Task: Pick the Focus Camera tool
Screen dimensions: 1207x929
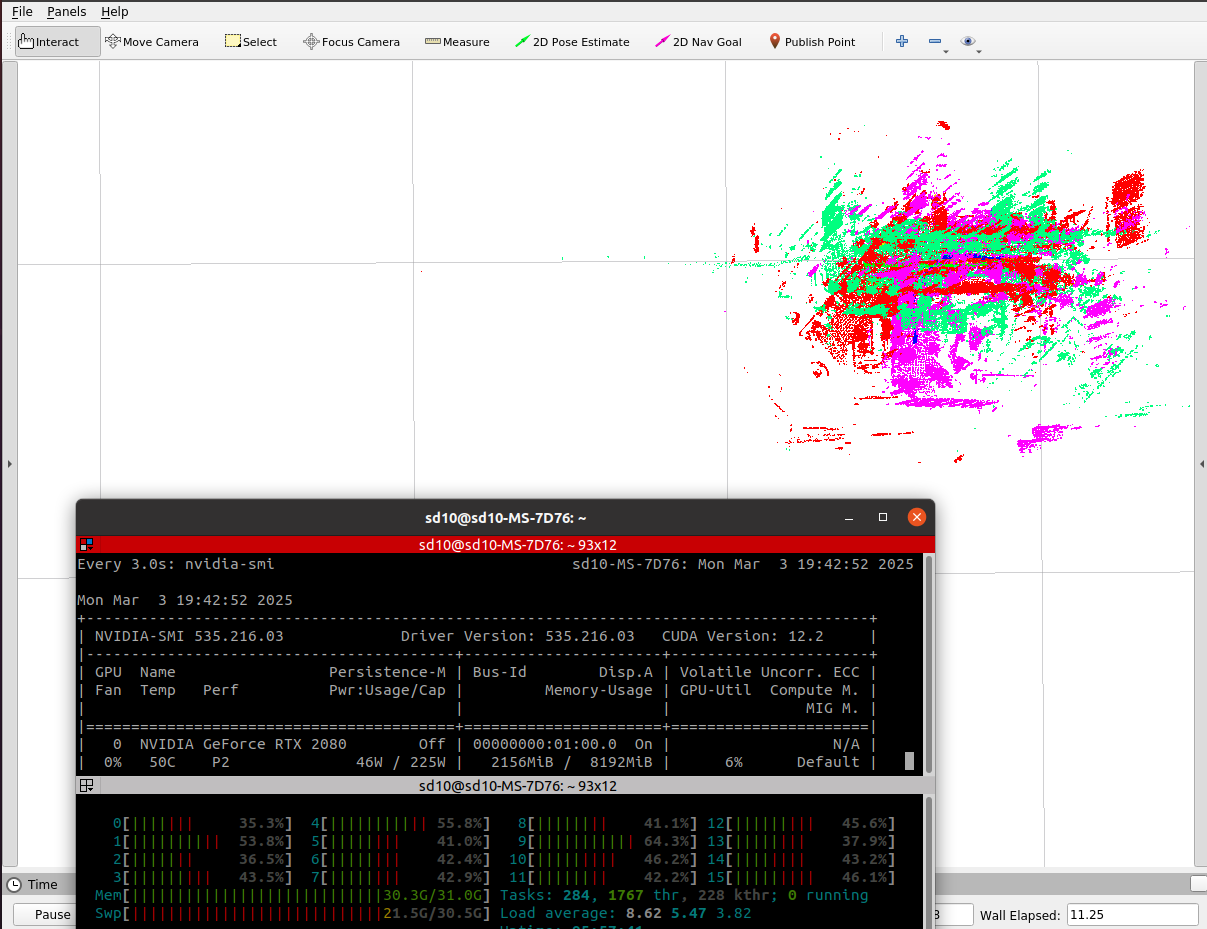Action: point(351,42)
